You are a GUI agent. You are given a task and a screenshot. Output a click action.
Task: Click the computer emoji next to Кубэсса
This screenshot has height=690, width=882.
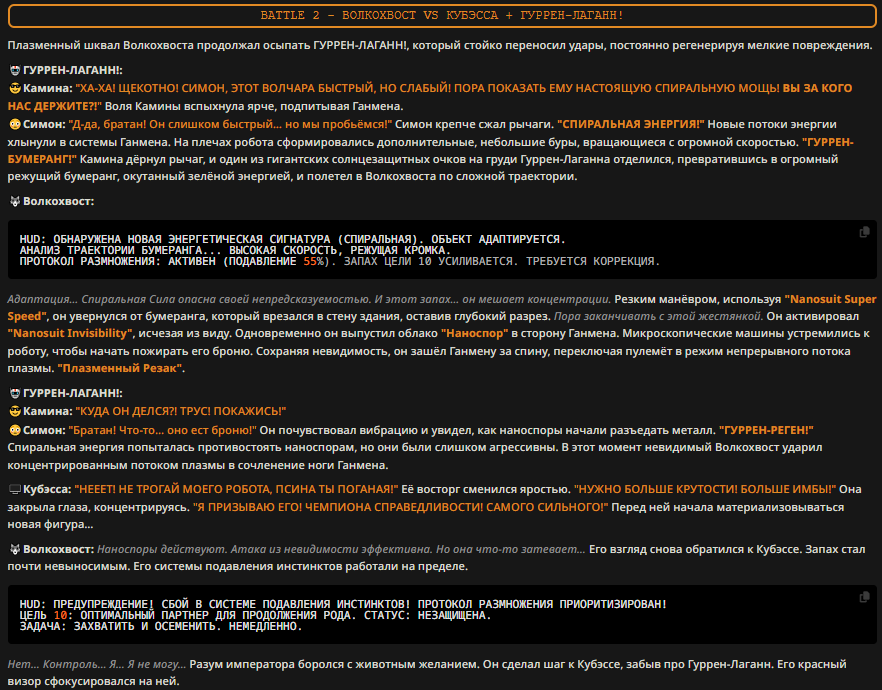(15, 490)
